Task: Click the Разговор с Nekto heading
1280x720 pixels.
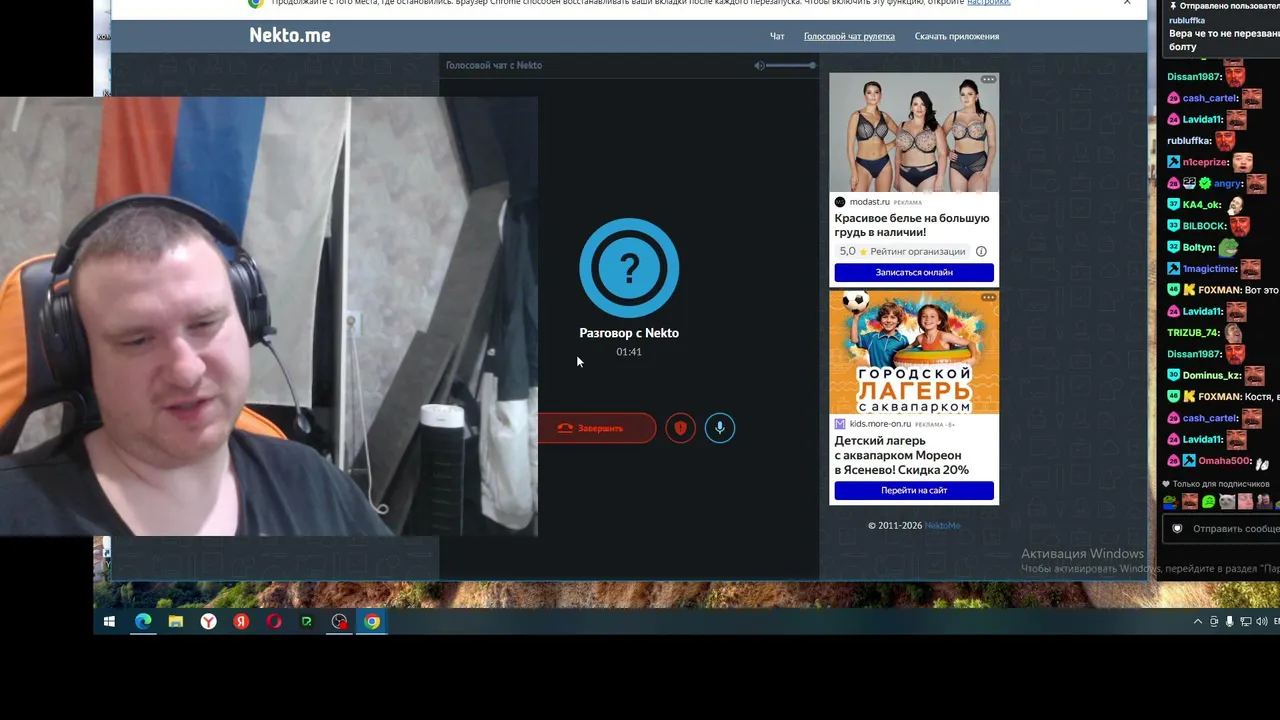Action: tap(629, 333)
